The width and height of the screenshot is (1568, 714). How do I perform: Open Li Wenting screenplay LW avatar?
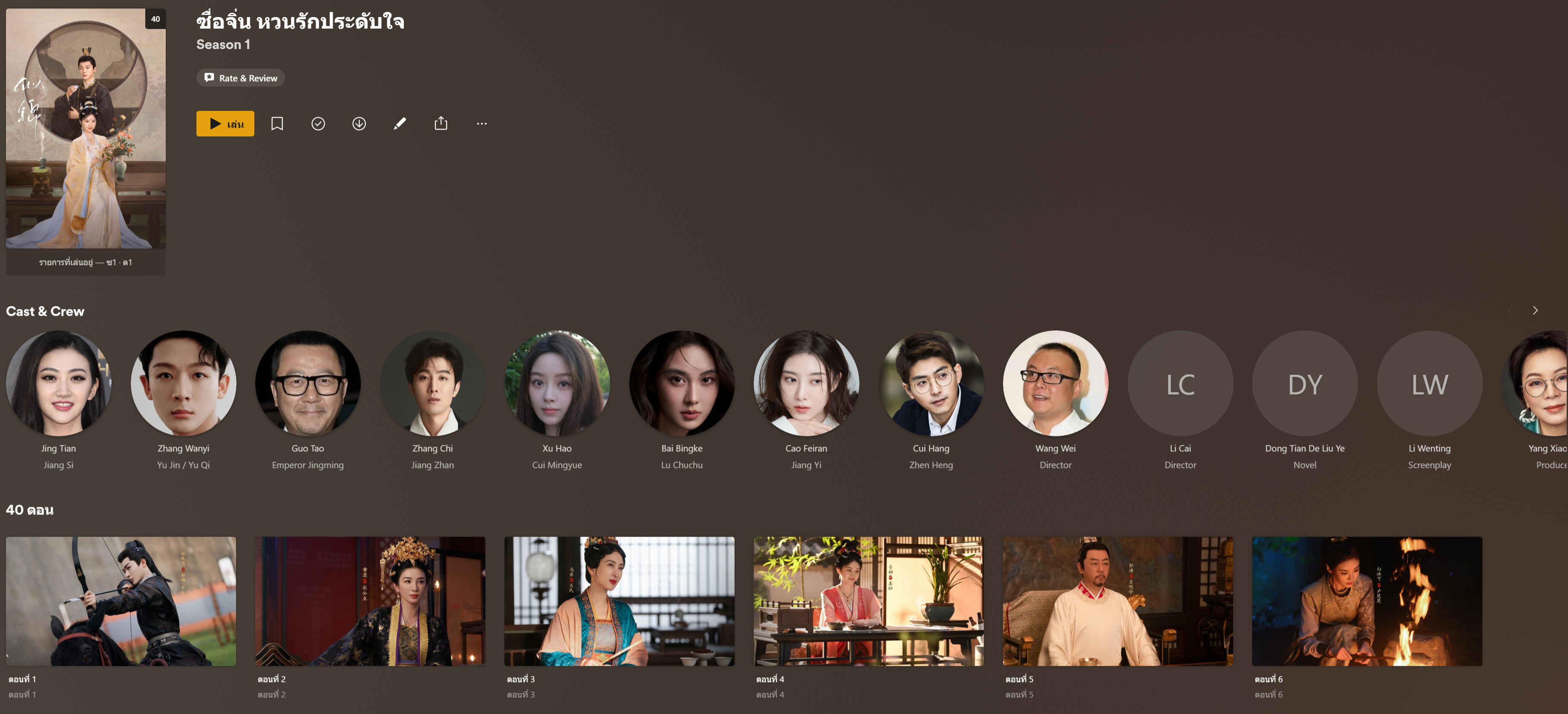click(1429, 383)
